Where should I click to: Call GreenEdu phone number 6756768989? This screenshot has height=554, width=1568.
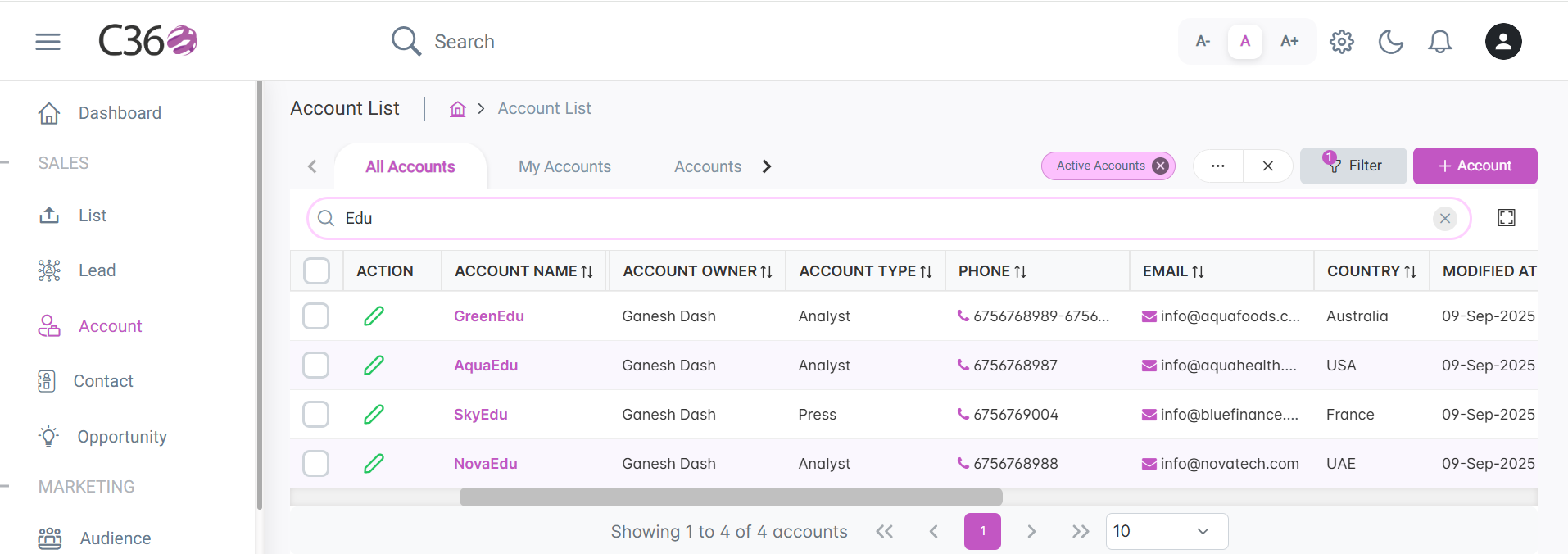[1034, 316]
